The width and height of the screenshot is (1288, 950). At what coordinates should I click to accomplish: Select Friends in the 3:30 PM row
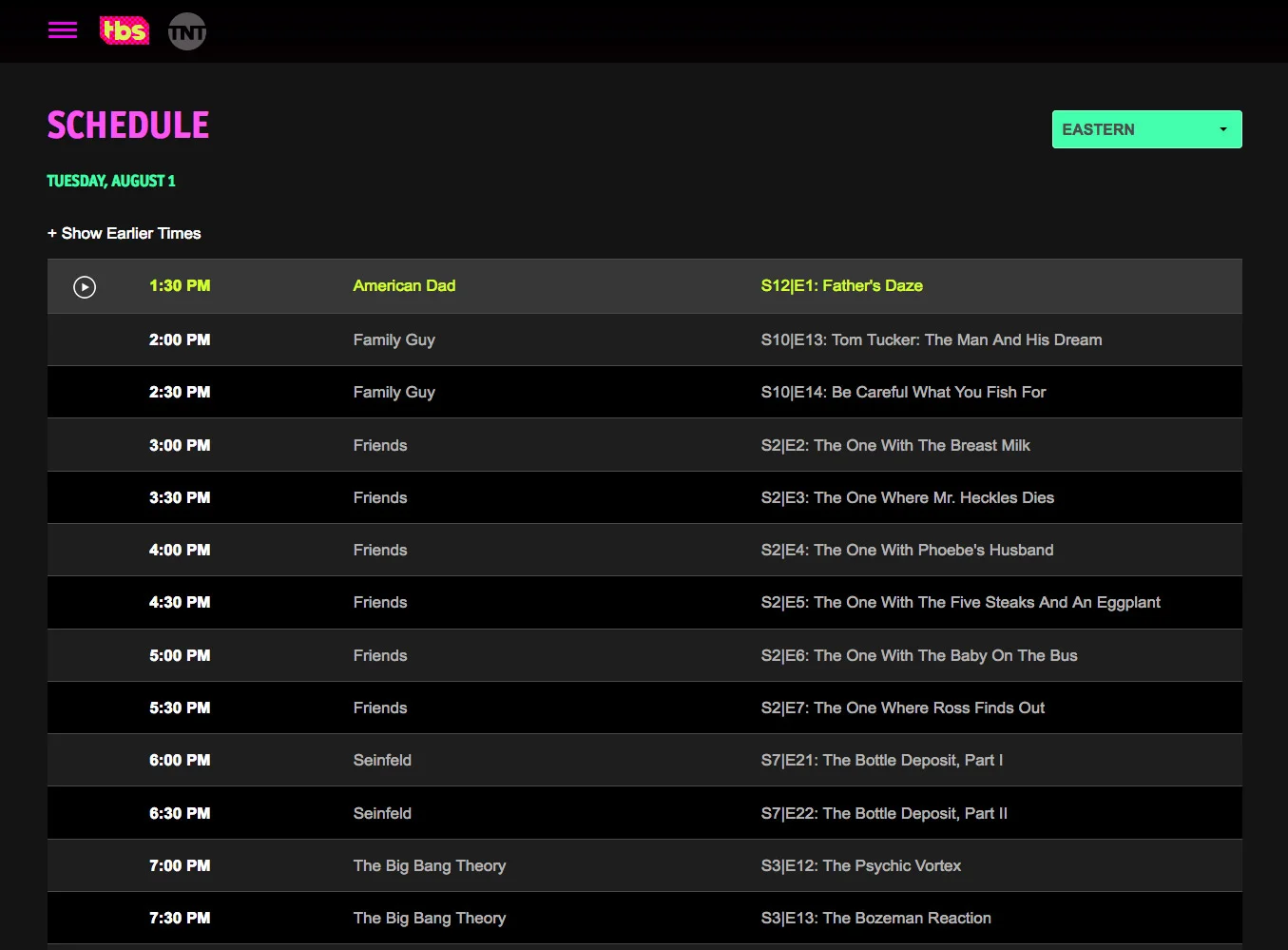380,497
